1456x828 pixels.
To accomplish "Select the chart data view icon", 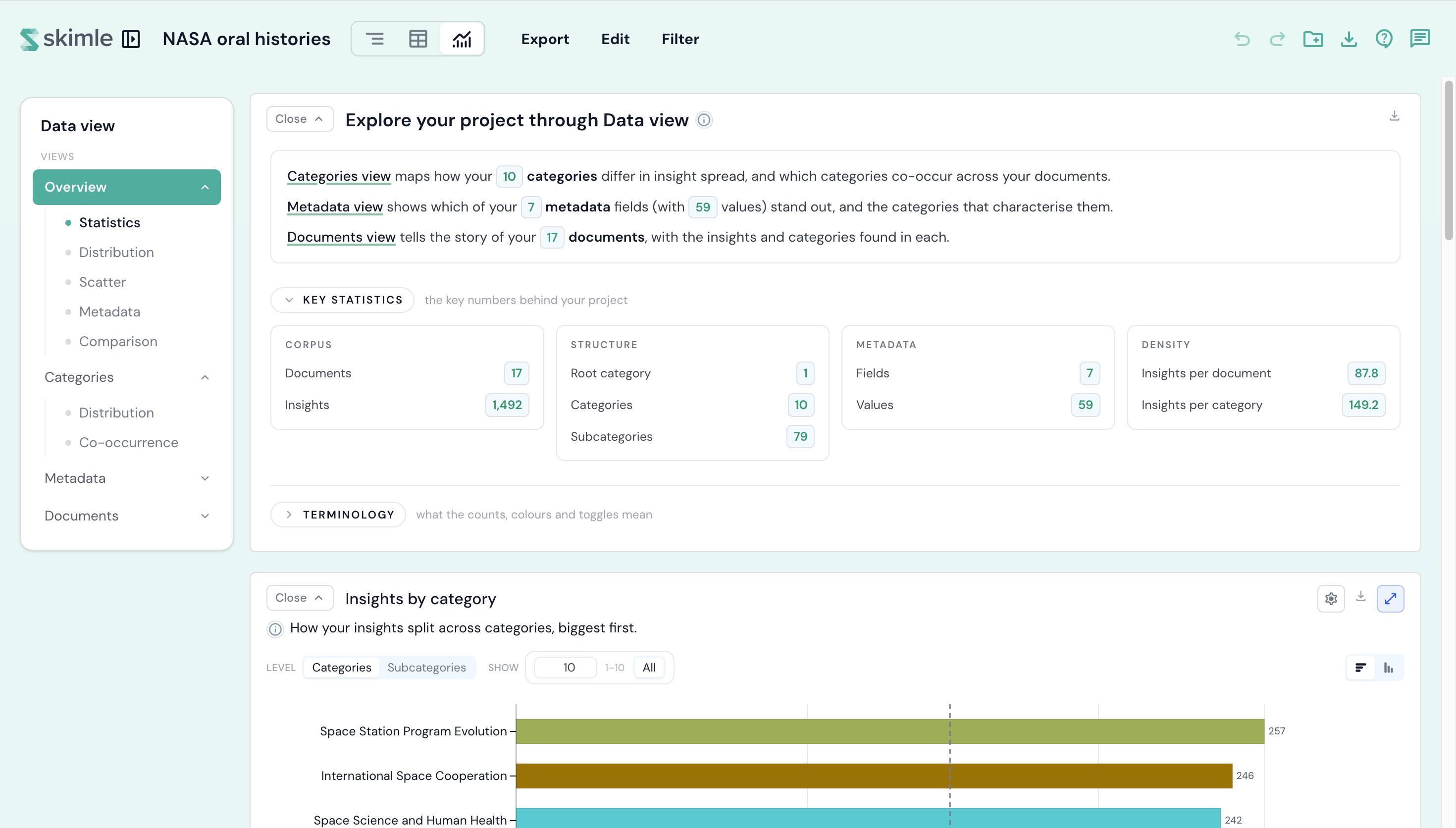I will point(462,39).
